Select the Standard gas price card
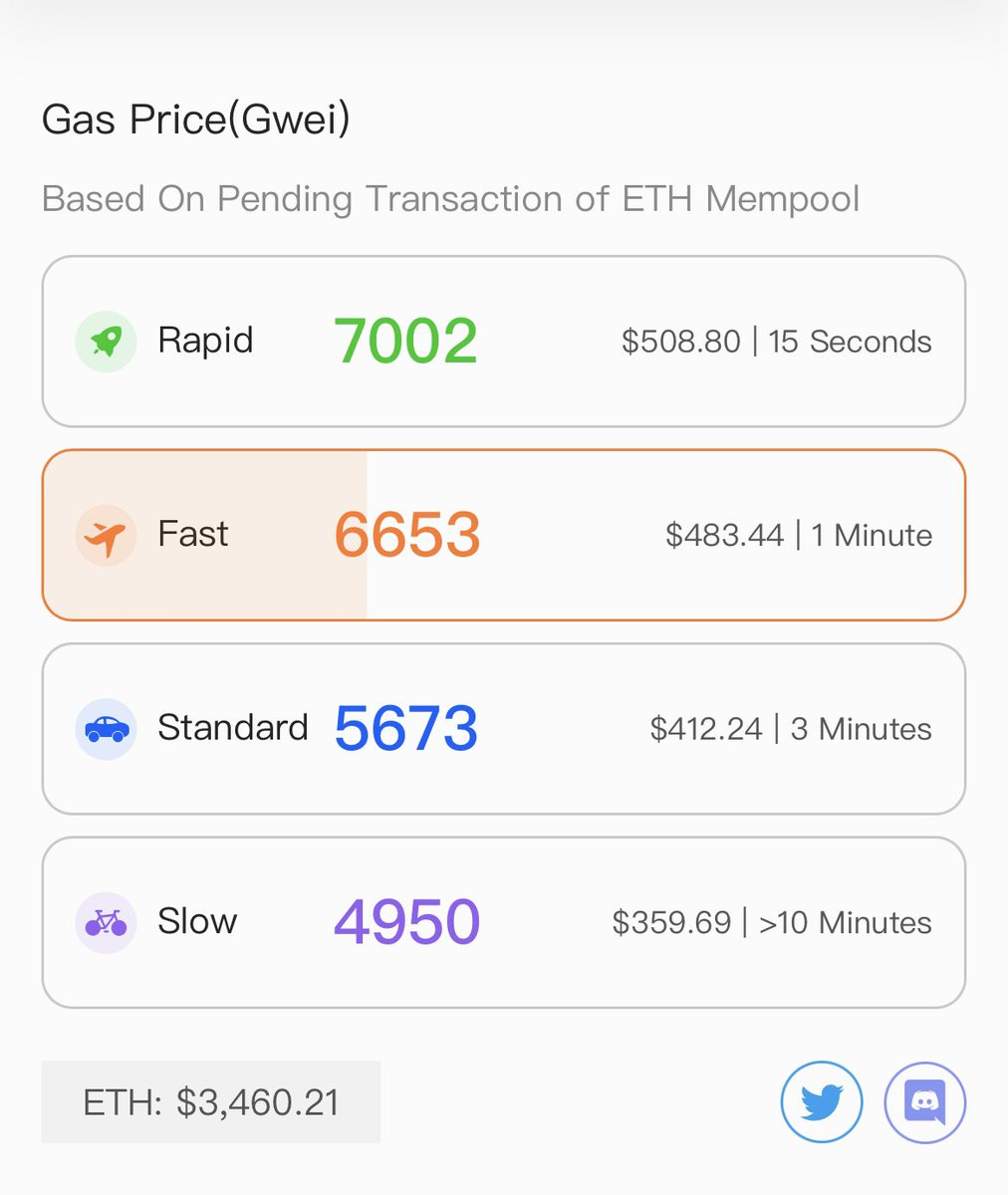 (504, 728)
